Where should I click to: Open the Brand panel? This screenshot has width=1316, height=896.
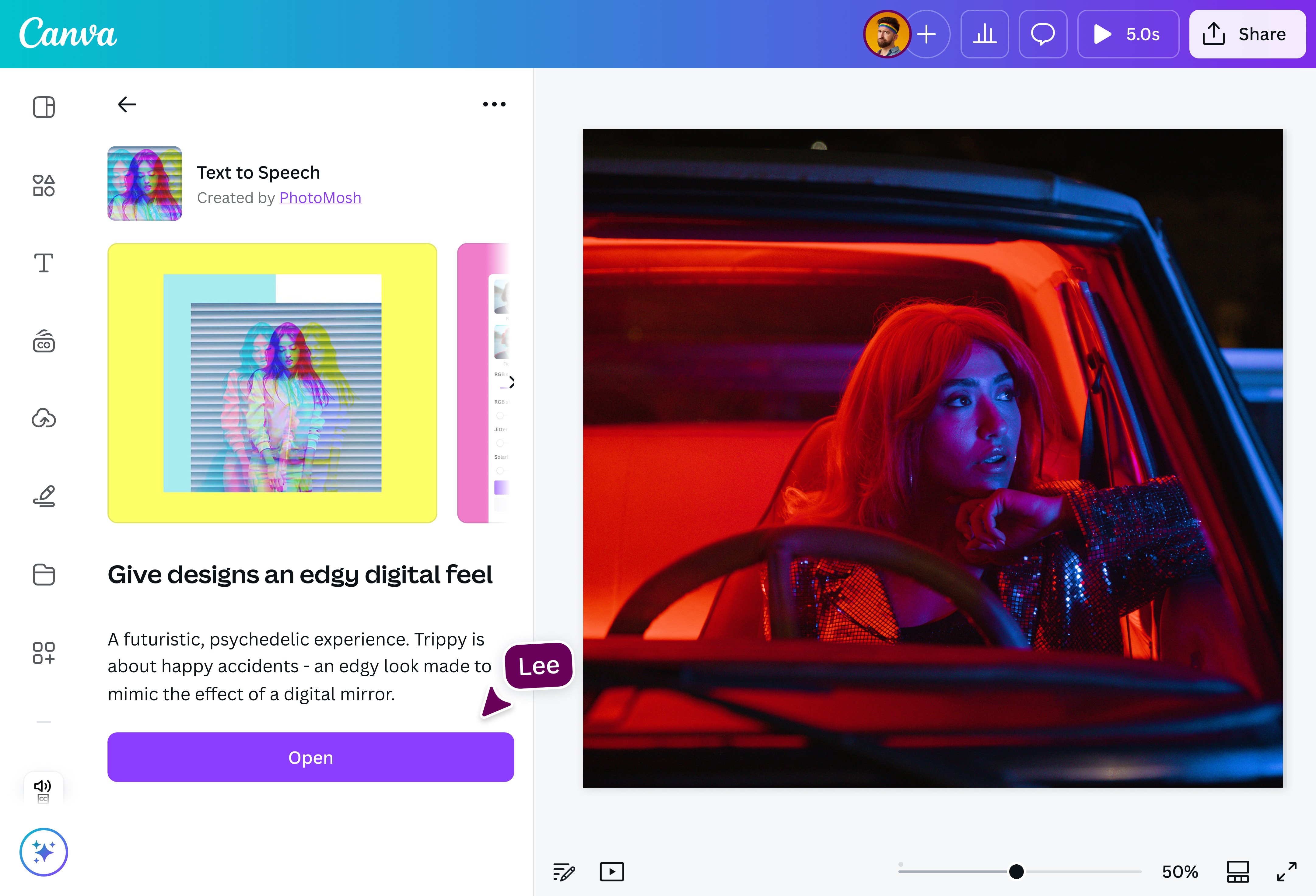[44, 341]
